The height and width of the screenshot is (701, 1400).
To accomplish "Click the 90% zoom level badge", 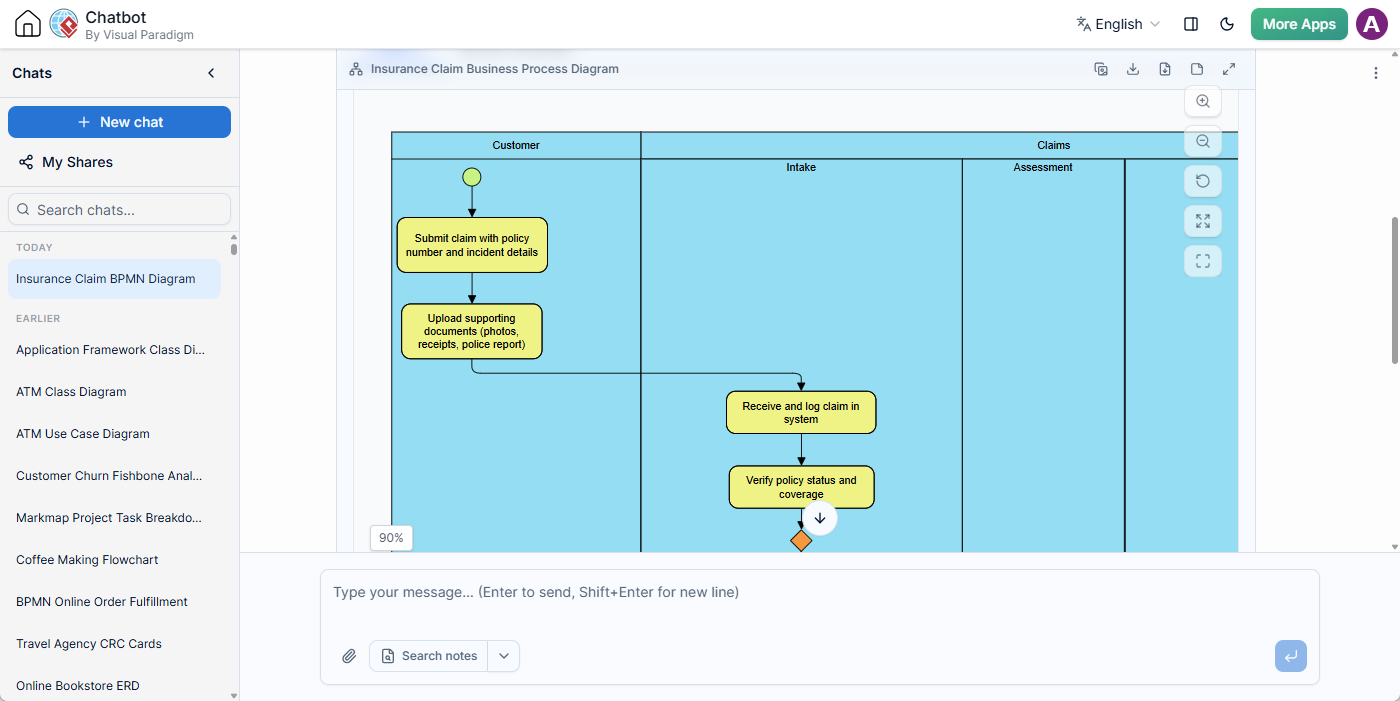I will pos(391,538).
